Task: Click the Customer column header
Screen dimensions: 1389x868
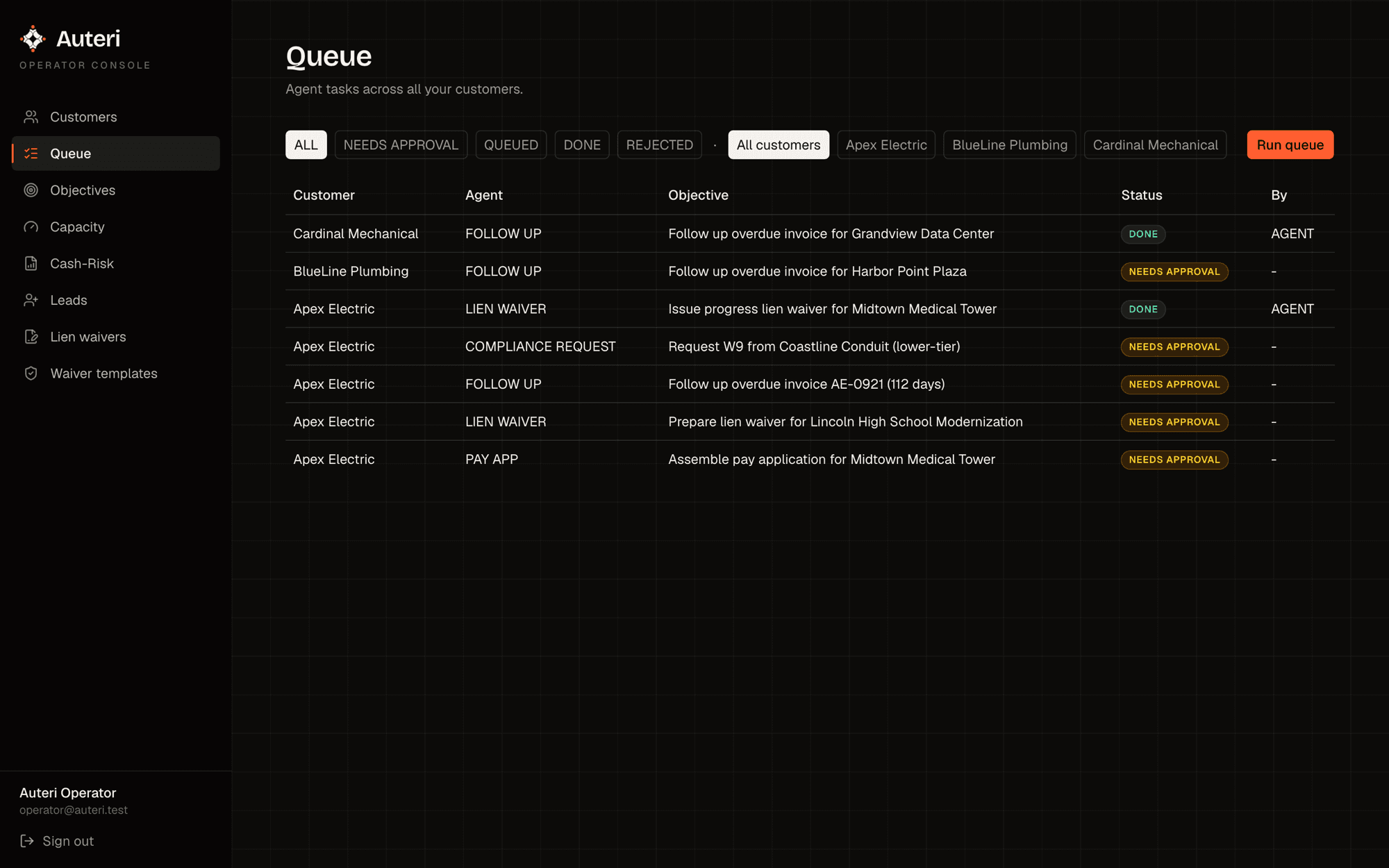Action: pyautogui.click(x=324, y=195)
